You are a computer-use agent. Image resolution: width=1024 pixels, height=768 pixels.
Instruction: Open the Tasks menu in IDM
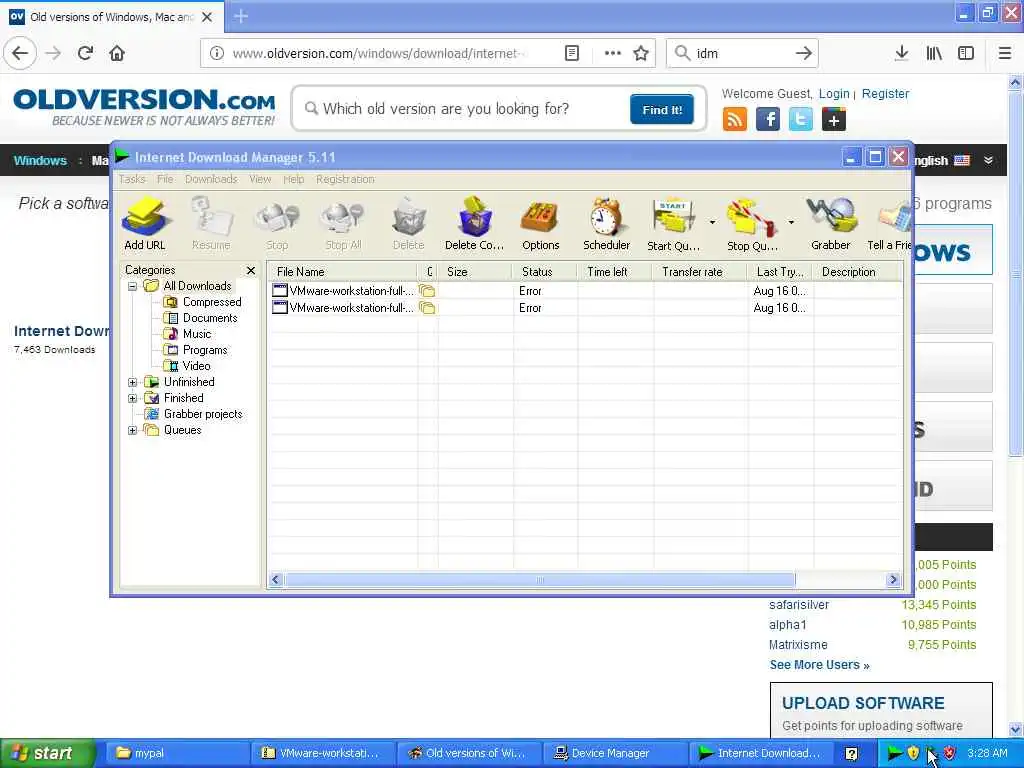[132, 179]
